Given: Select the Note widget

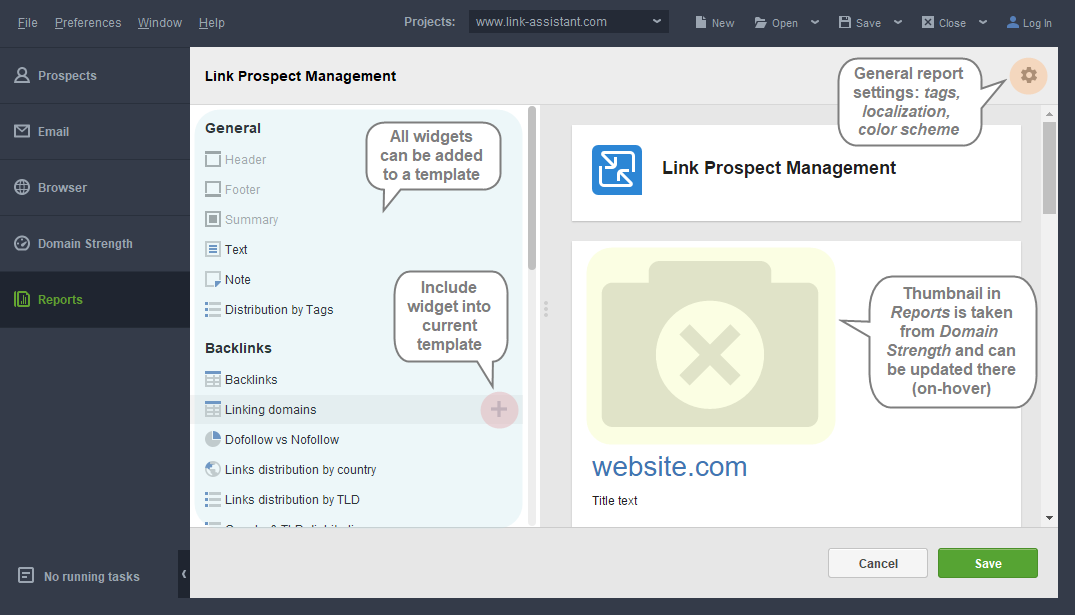Looking at the screenshot, I should [x=228, y=280].
